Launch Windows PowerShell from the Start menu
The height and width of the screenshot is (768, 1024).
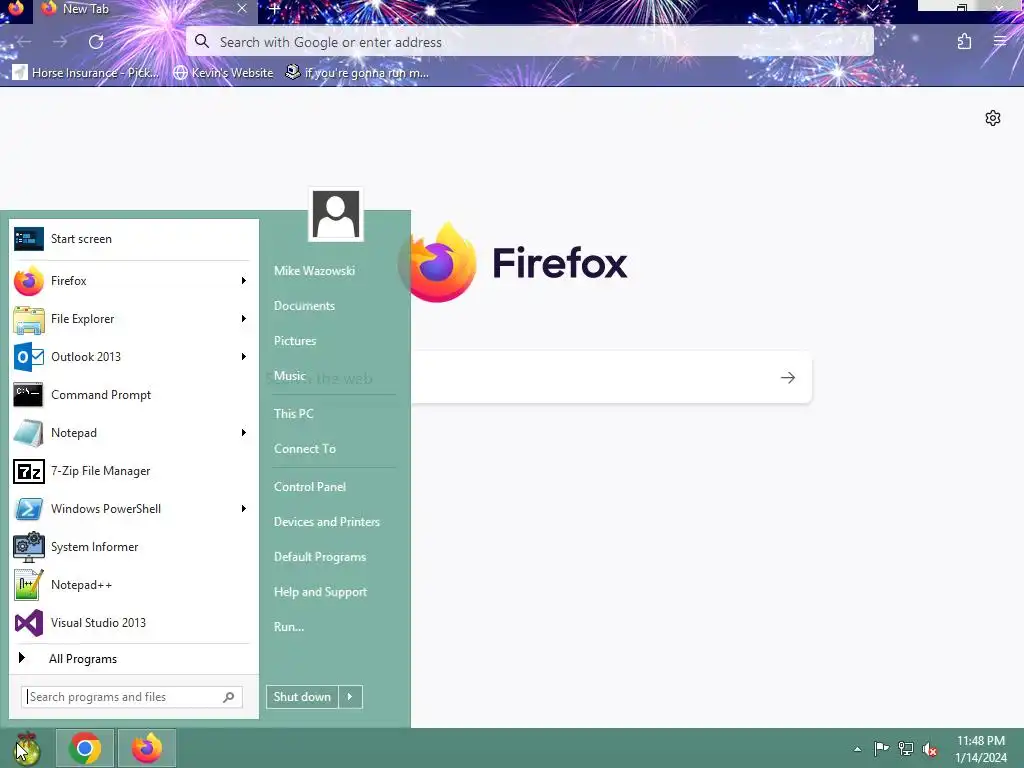point(131,509)
